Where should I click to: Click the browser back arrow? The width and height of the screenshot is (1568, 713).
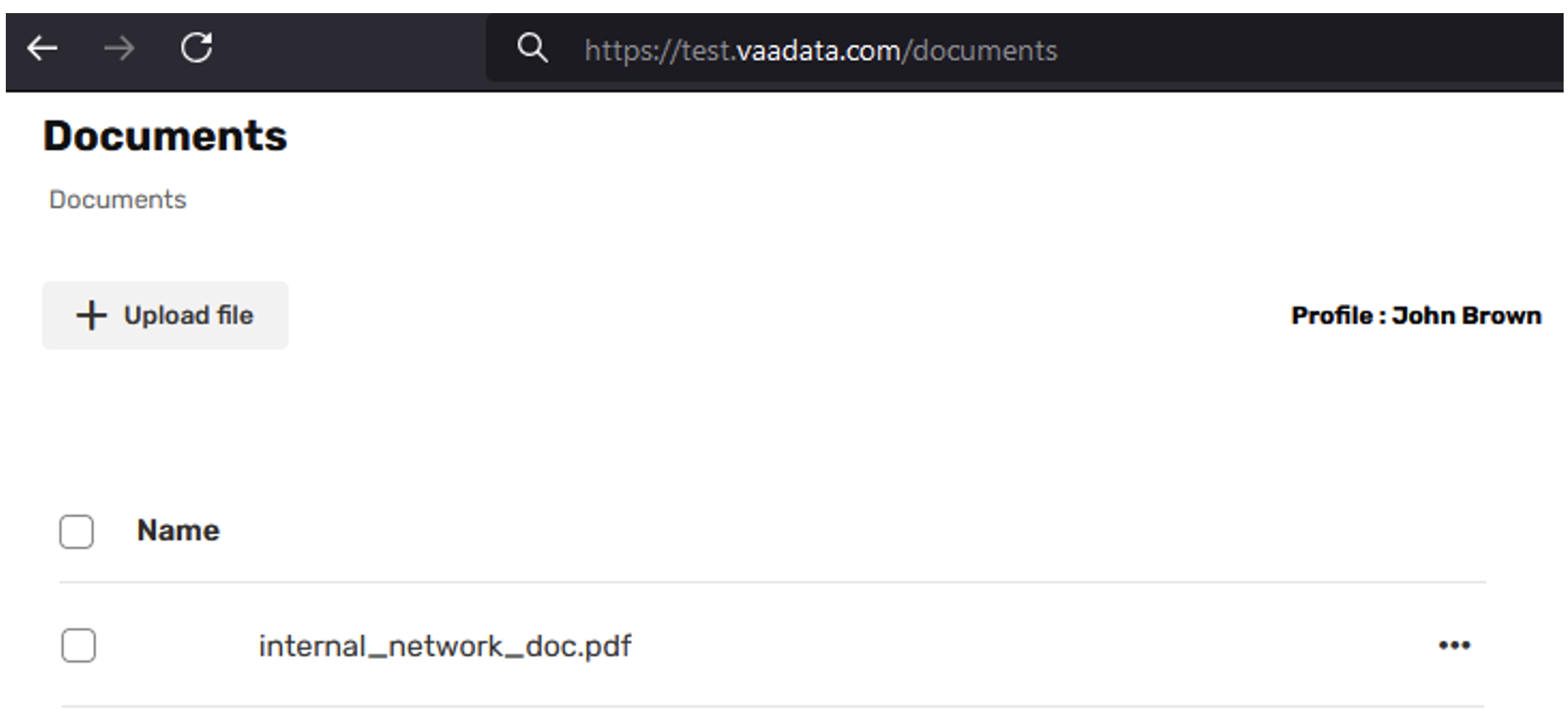(42, 49)
